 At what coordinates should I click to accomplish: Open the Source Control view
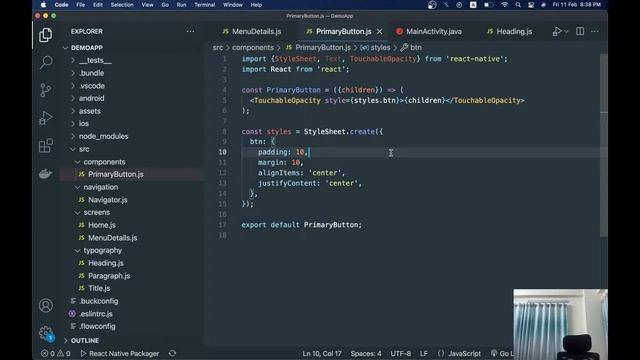coord(46,90)
